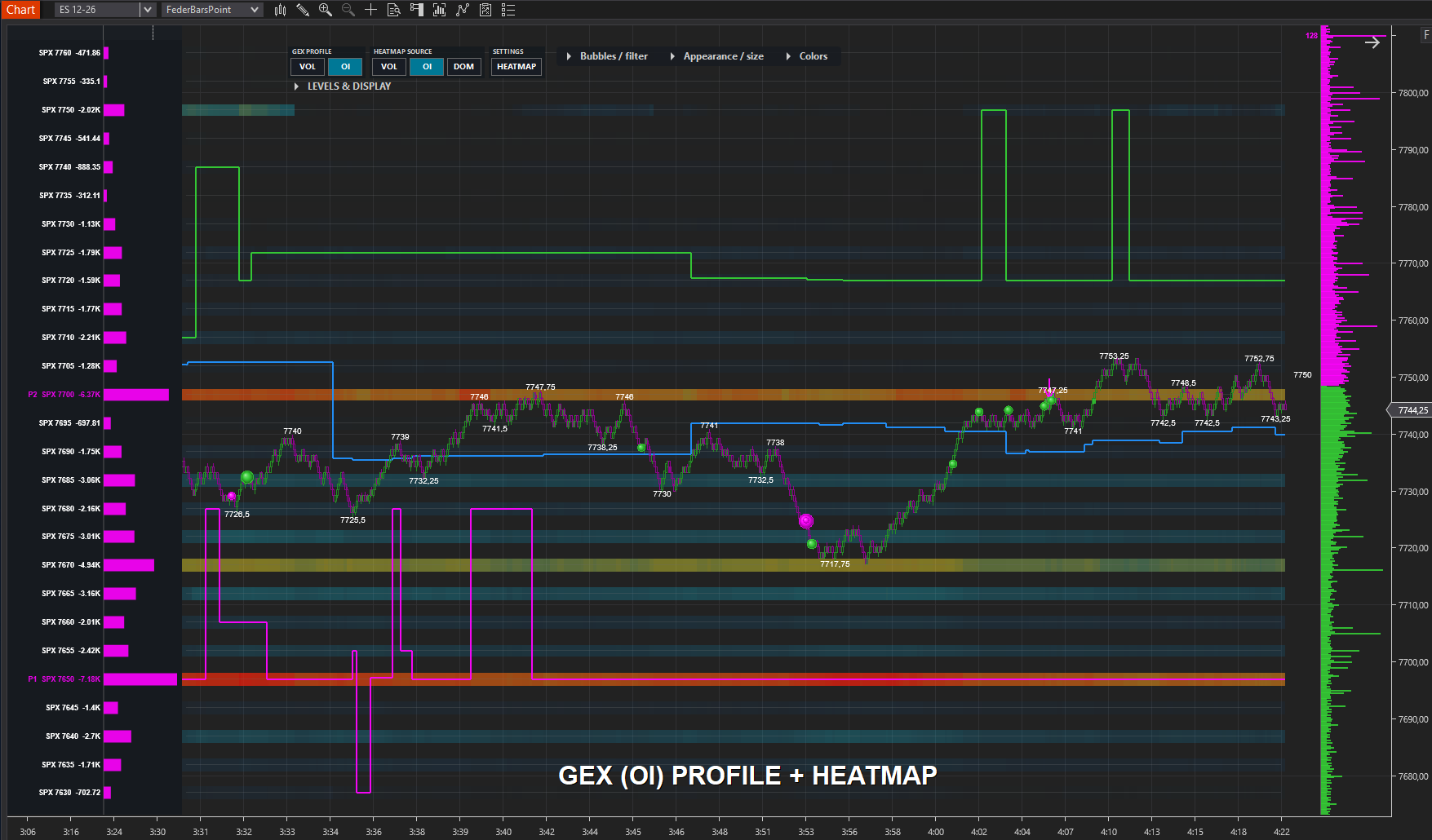Click the F button at top-right edge

point(1426,34)
